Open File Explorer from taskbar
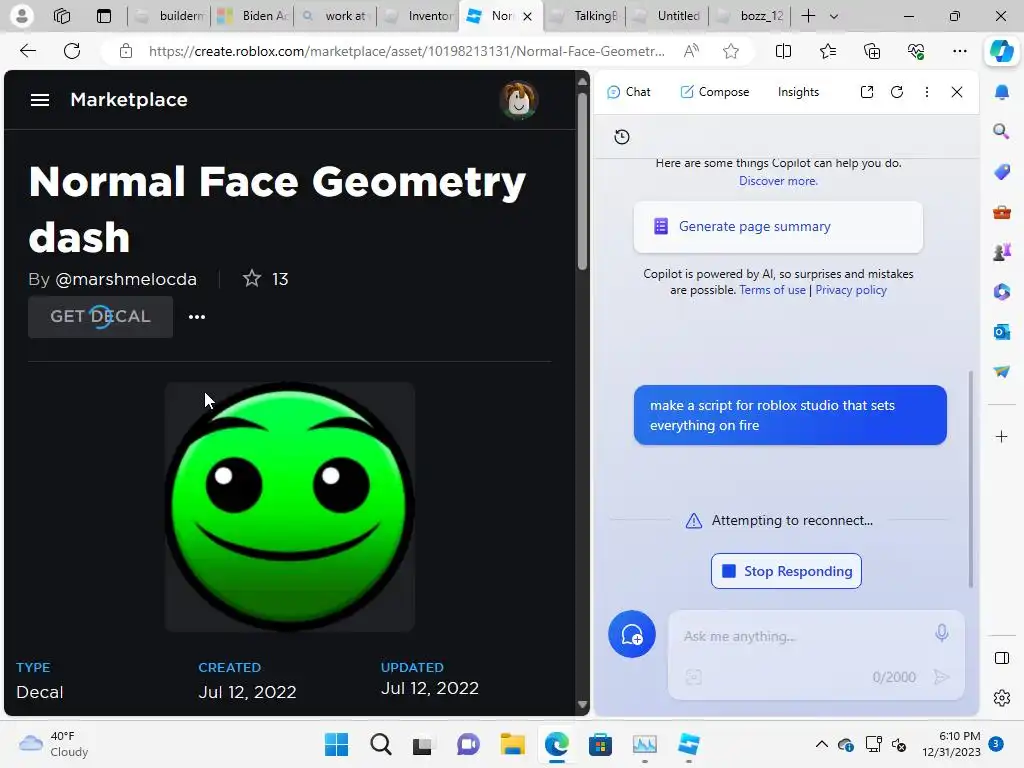 (513, 744)
